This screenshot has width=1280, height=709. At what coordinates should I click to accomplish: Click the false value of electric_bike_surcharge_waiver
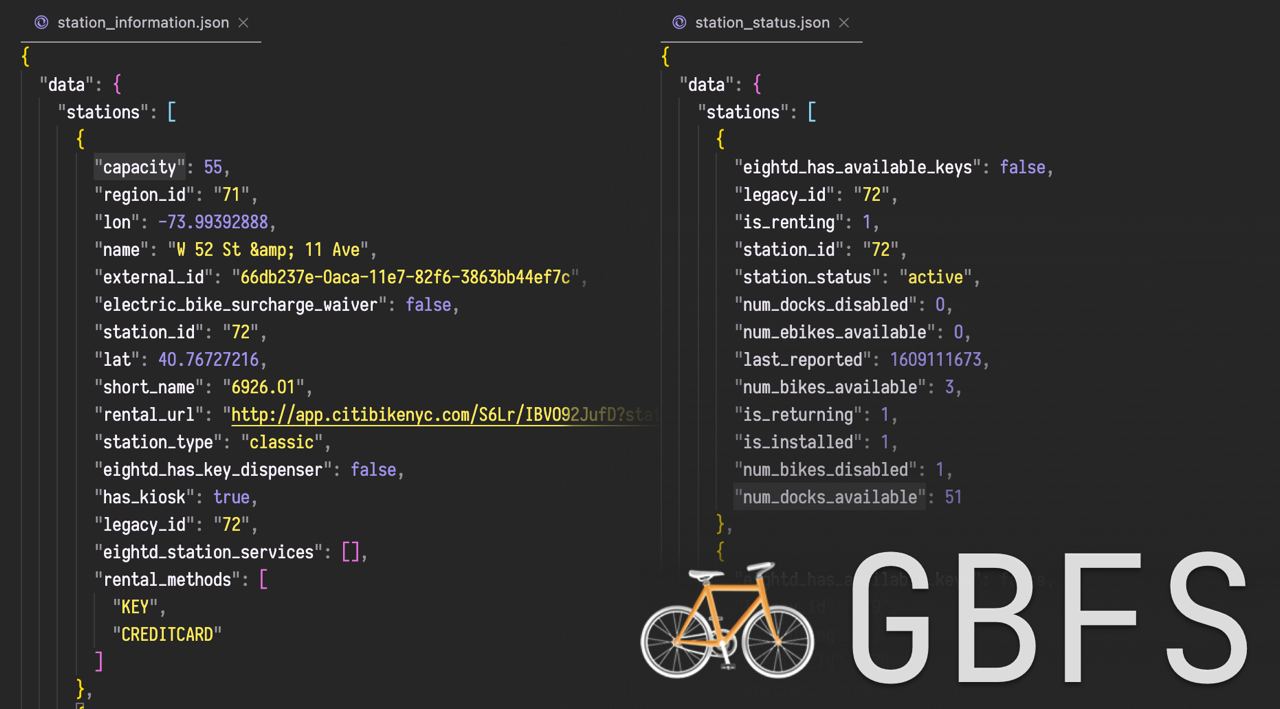(x=429, y=304)
